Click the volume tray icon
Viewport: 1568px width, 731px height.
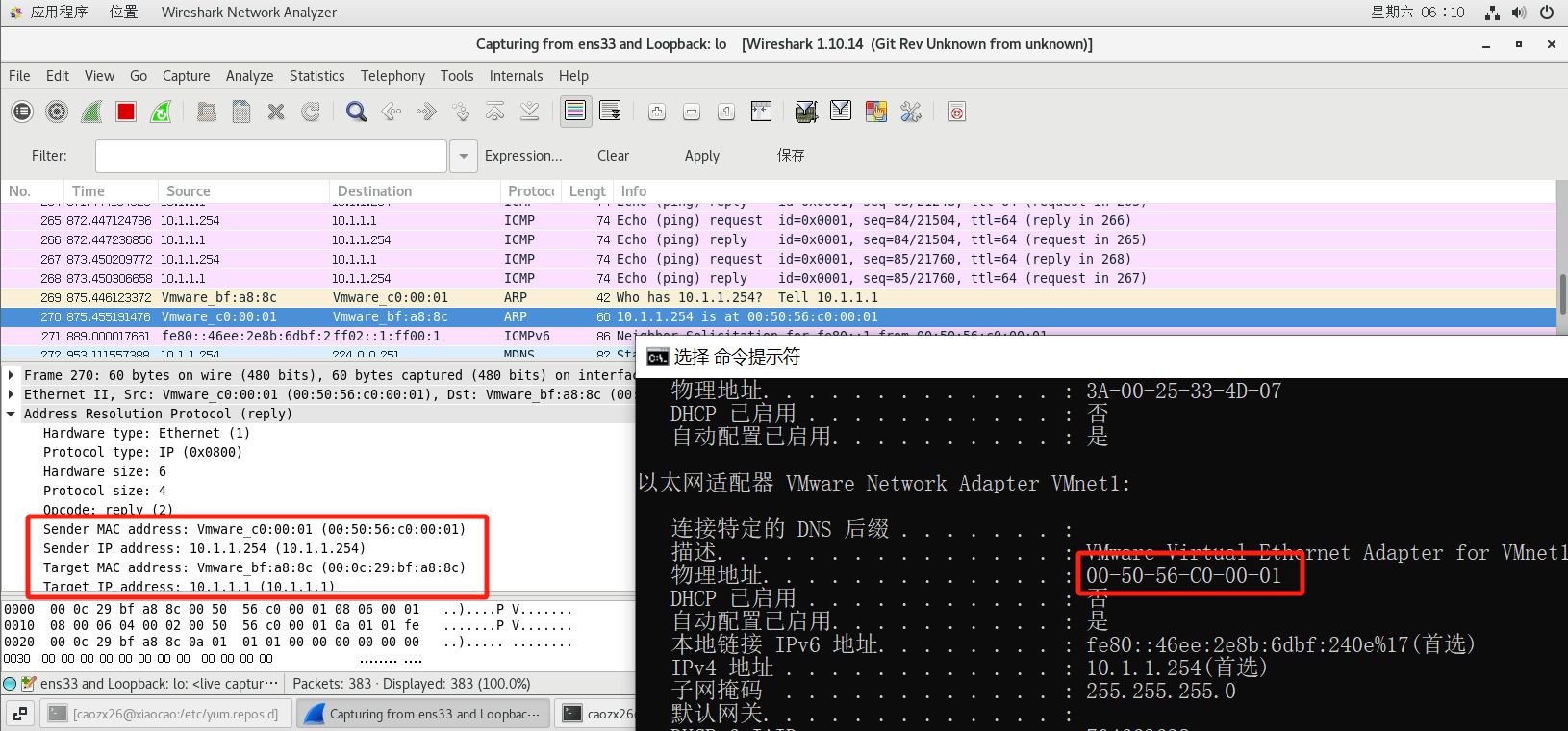coord(1519,13)
